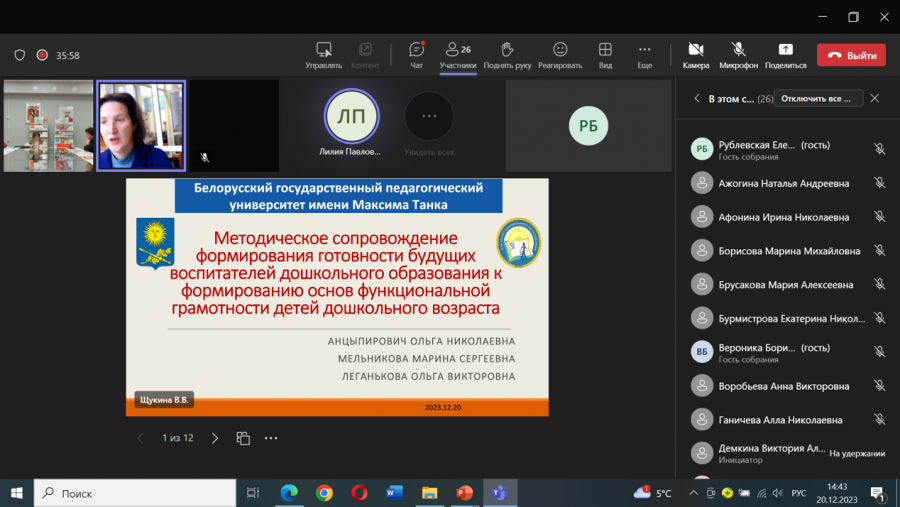The height and width of the screenshot is (507, 900).
Task: Open PowerPoint from the taskbar
Action: point(464,493)
